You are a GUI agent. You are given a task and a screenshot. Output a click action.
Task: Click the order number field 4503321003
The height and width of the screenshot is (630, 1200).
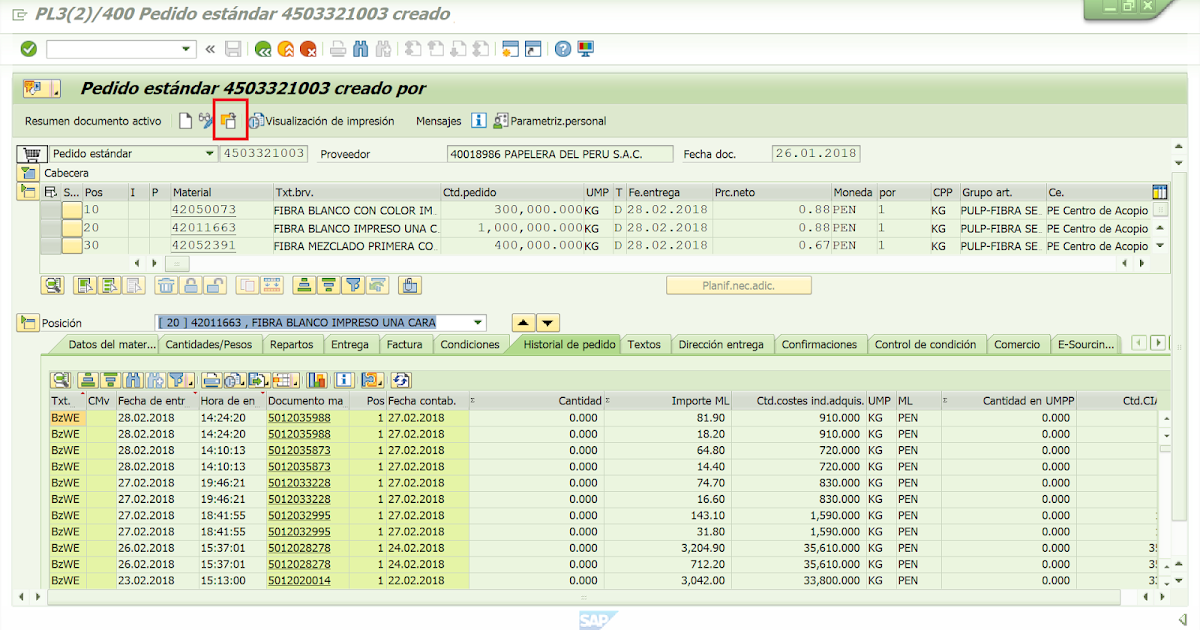coord(263,154)
